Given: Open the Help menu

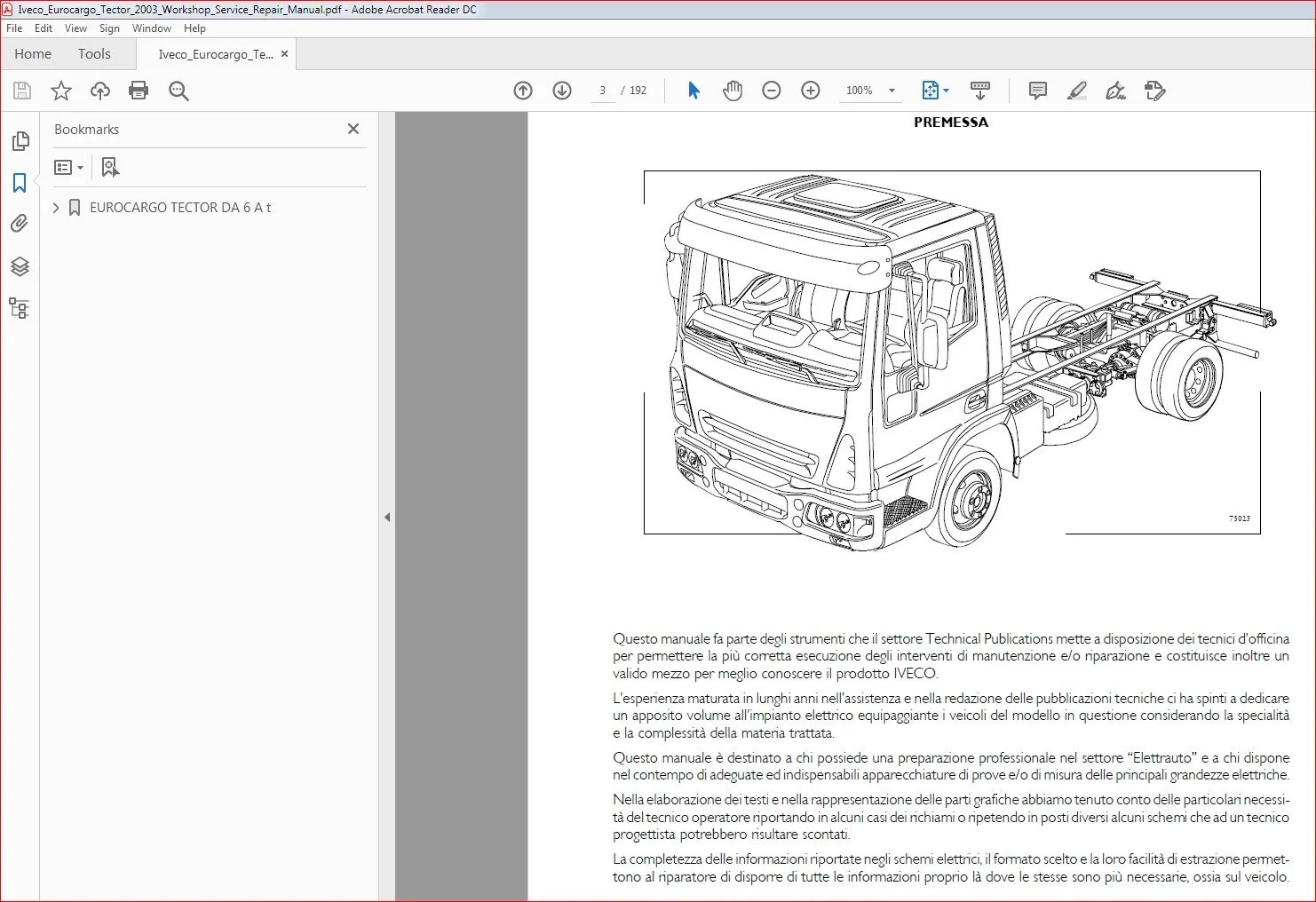Looking at the screenshot, I should point(194,28).
